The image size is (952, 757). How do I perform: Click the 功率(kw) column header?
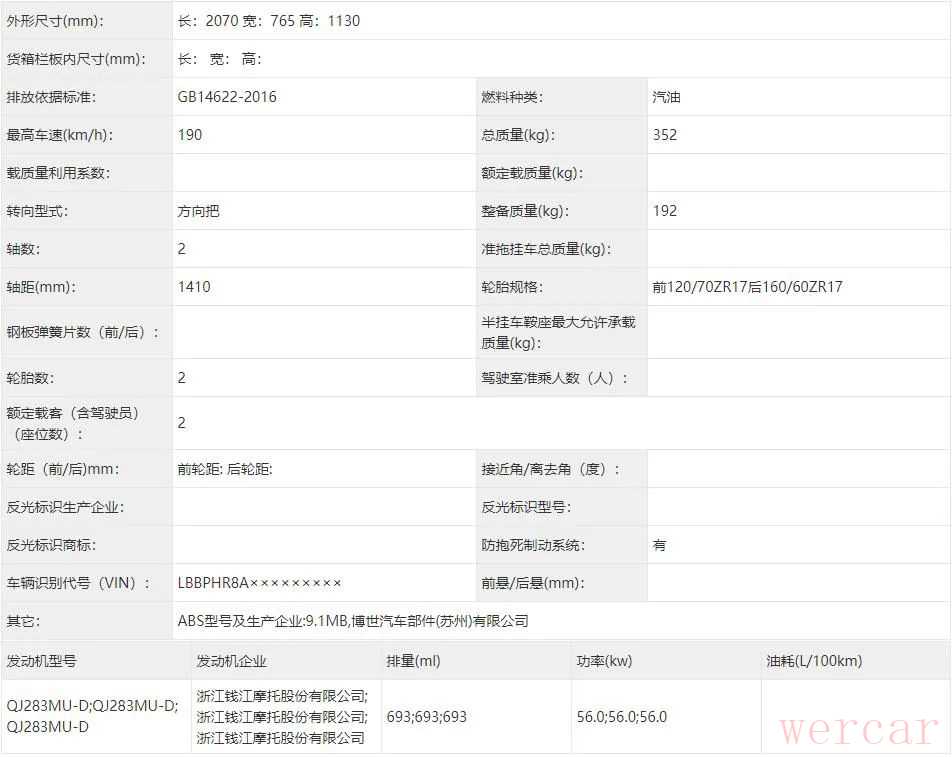(605, 661)
